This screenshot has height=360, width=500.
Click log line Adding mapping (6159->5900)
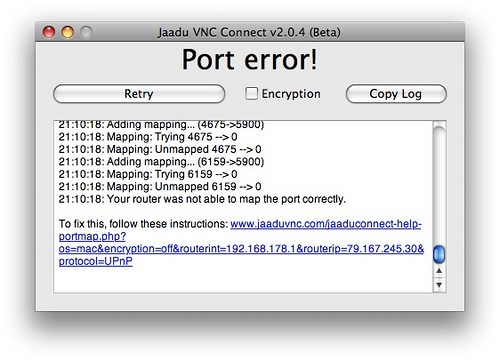click(x=161, y=162)
